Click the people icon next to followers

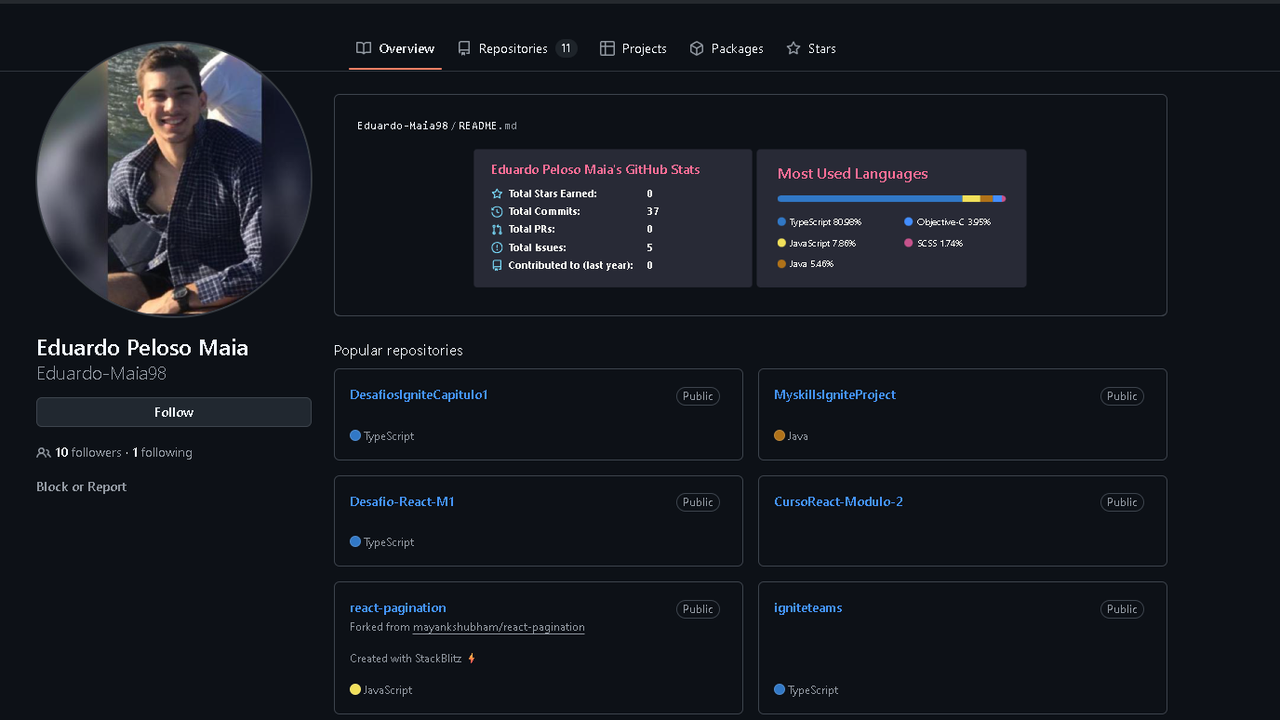43,453
